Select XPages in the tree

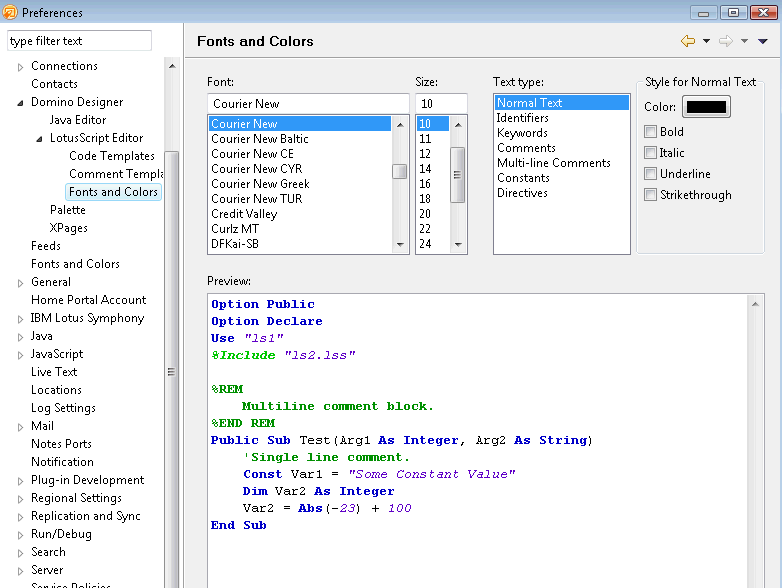(x=68, y=228)
